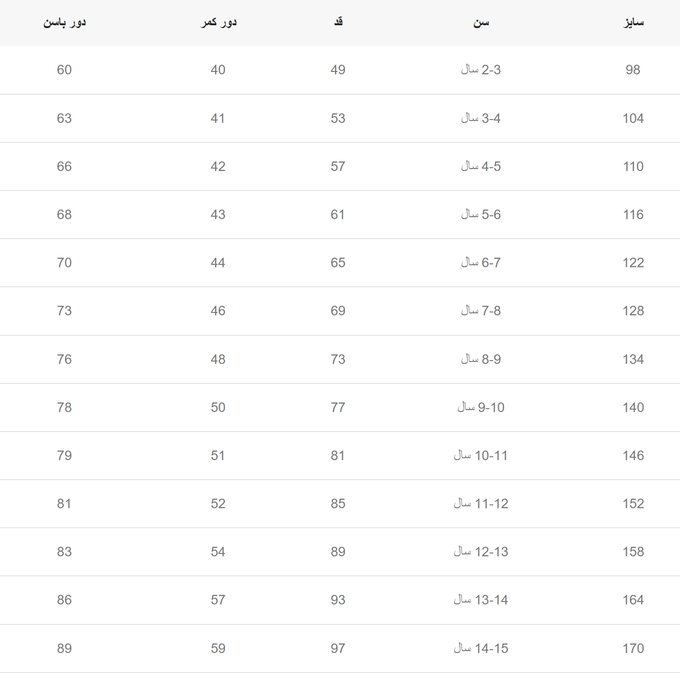Select the 7-8 سال age cell
Screen dimensions: 680x673
pos(481,310)
